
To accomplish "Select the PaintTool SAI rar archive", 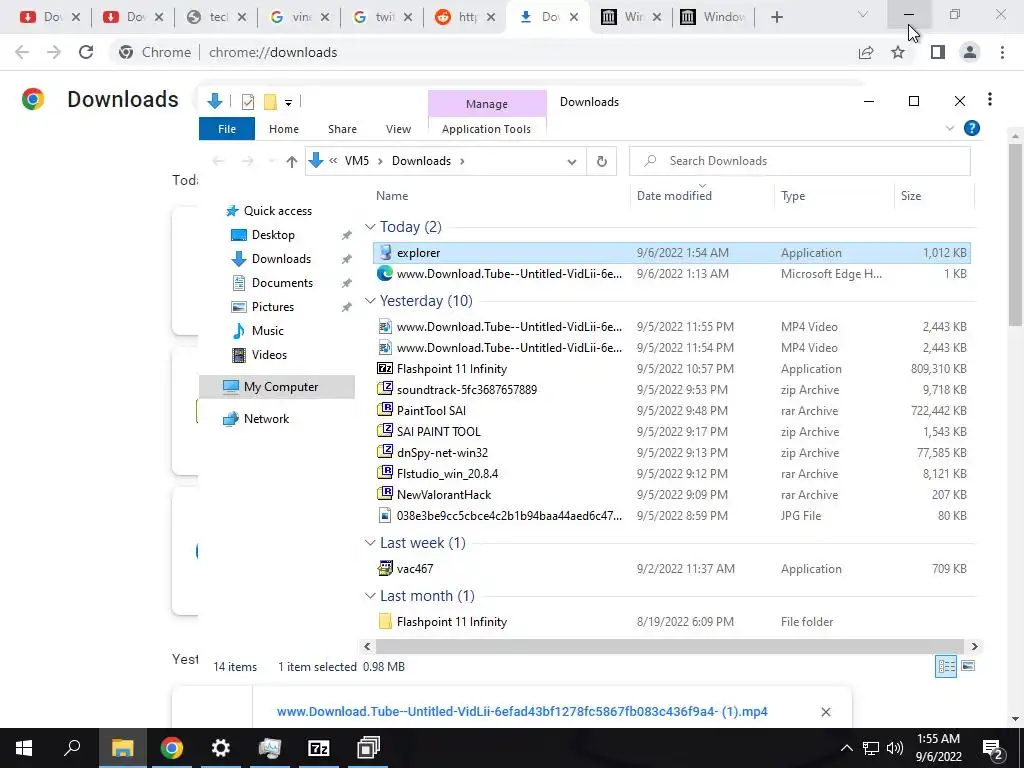I will coord(671,411).
